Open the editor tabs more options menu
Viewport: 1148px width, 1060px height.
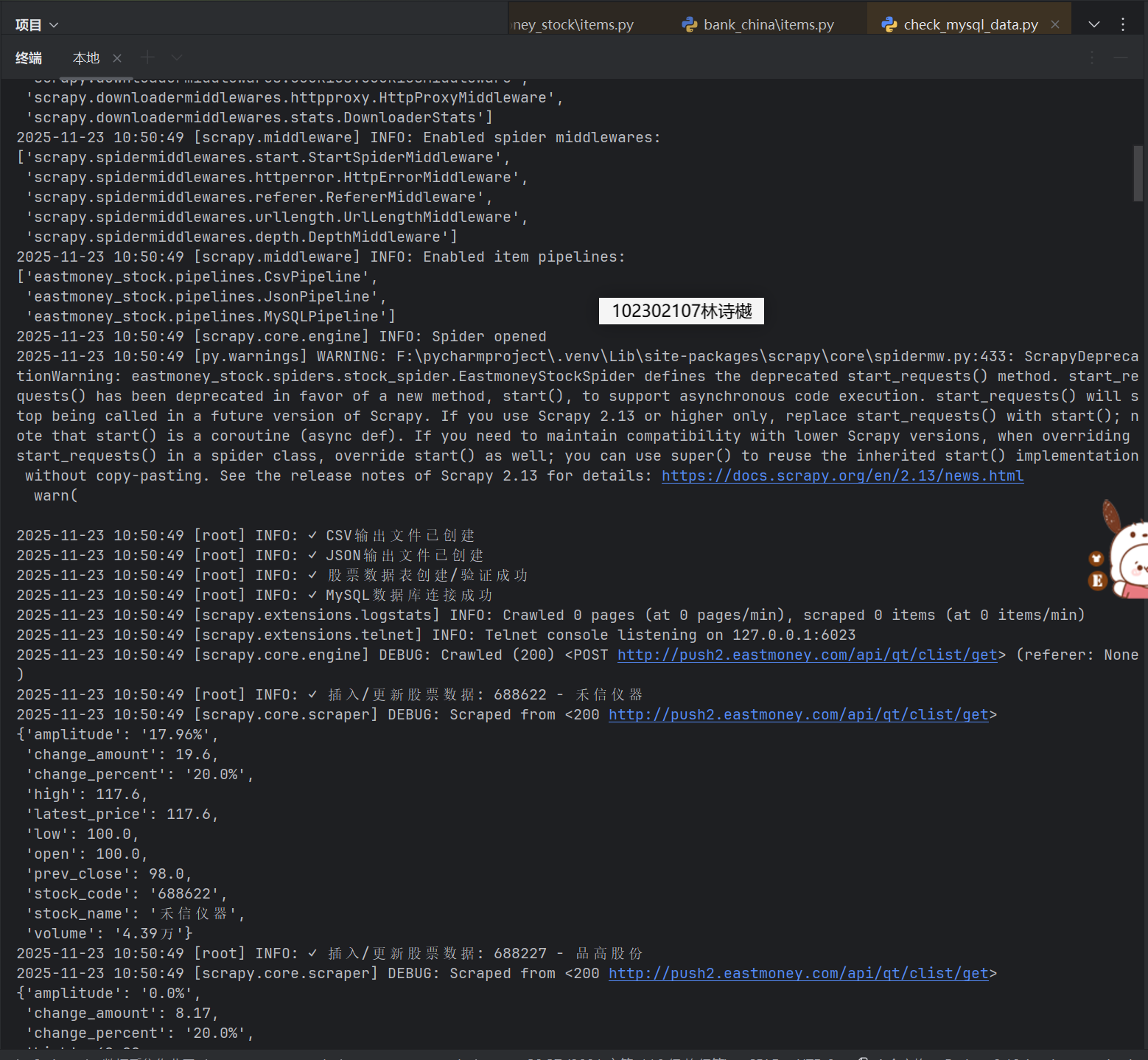1123,24
